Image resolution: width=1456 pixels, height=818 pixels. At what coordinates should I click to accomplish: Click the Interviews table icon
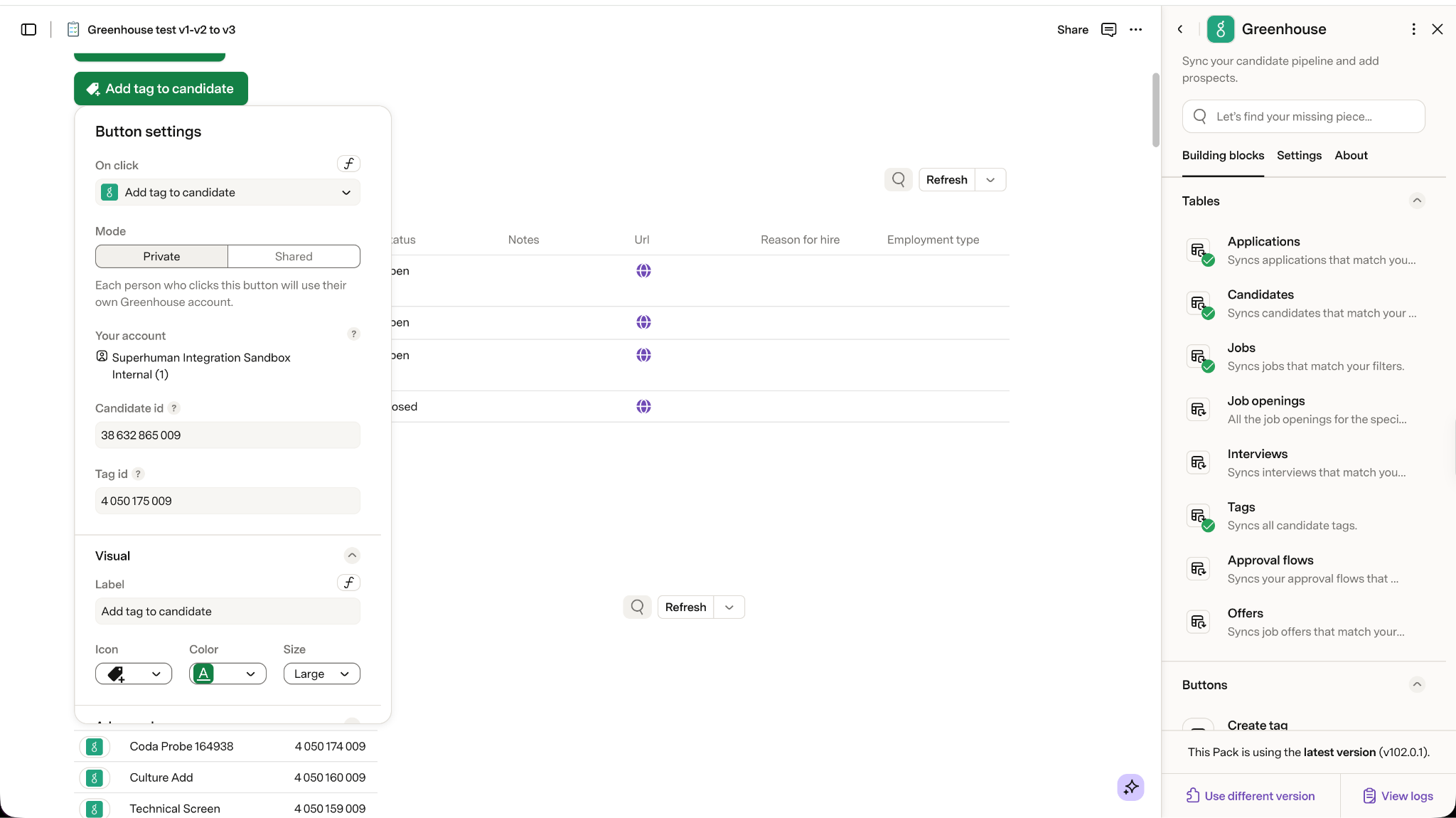[x=1199, y=463]
